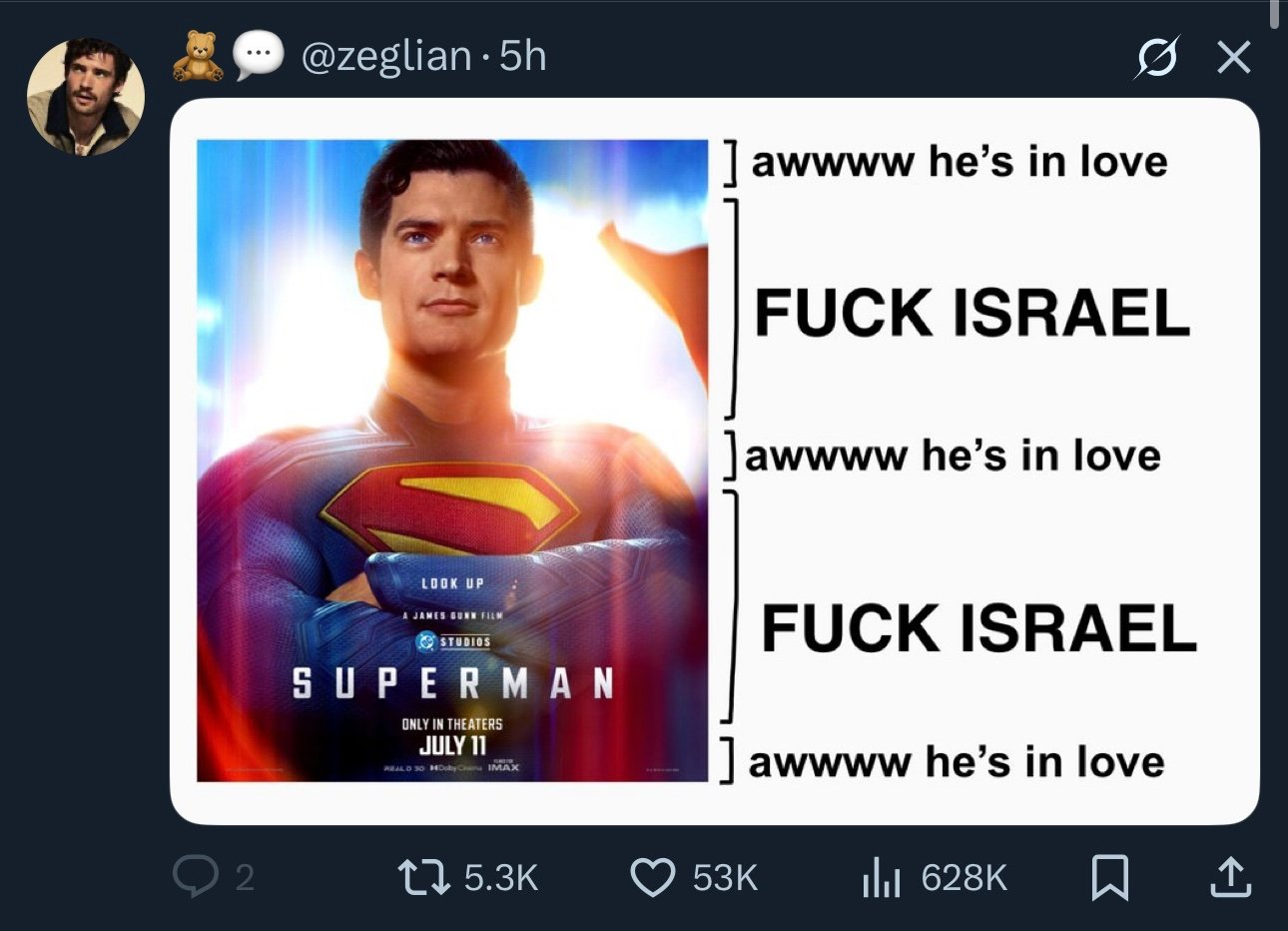Tap the share upload icon
This screenshot has width=1288, height=931.
1229,877
